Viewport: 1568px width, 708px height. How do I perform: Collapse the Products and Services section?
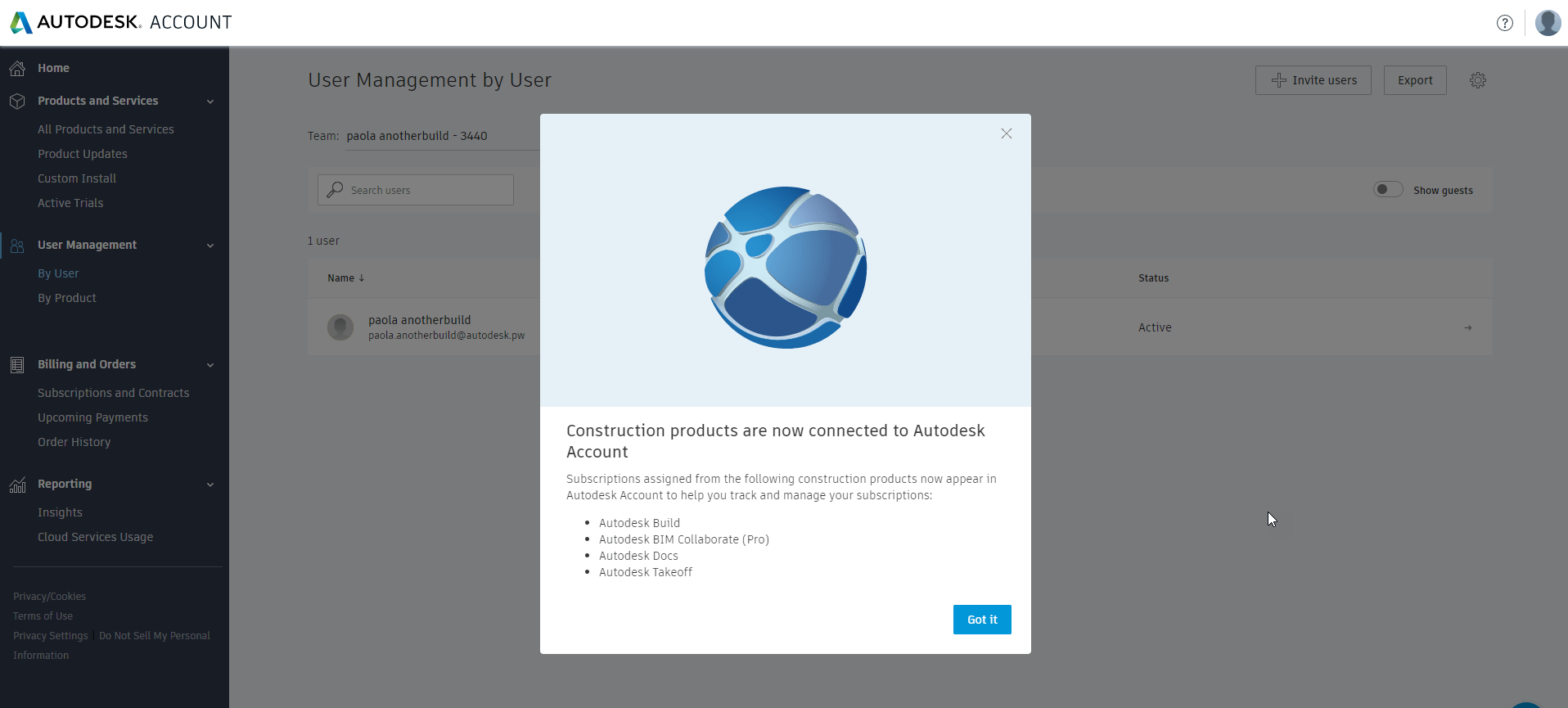pos(210,101)
